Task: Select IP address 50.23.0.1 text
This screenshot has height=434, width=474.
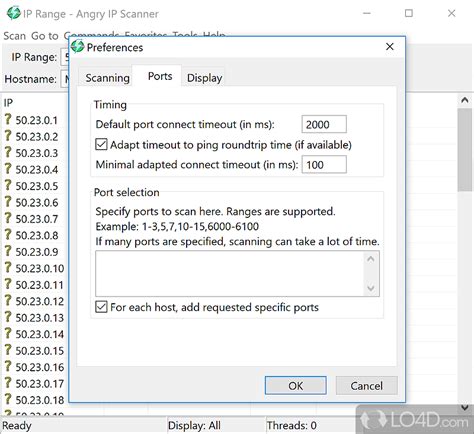Action: [x=37, y=120]
